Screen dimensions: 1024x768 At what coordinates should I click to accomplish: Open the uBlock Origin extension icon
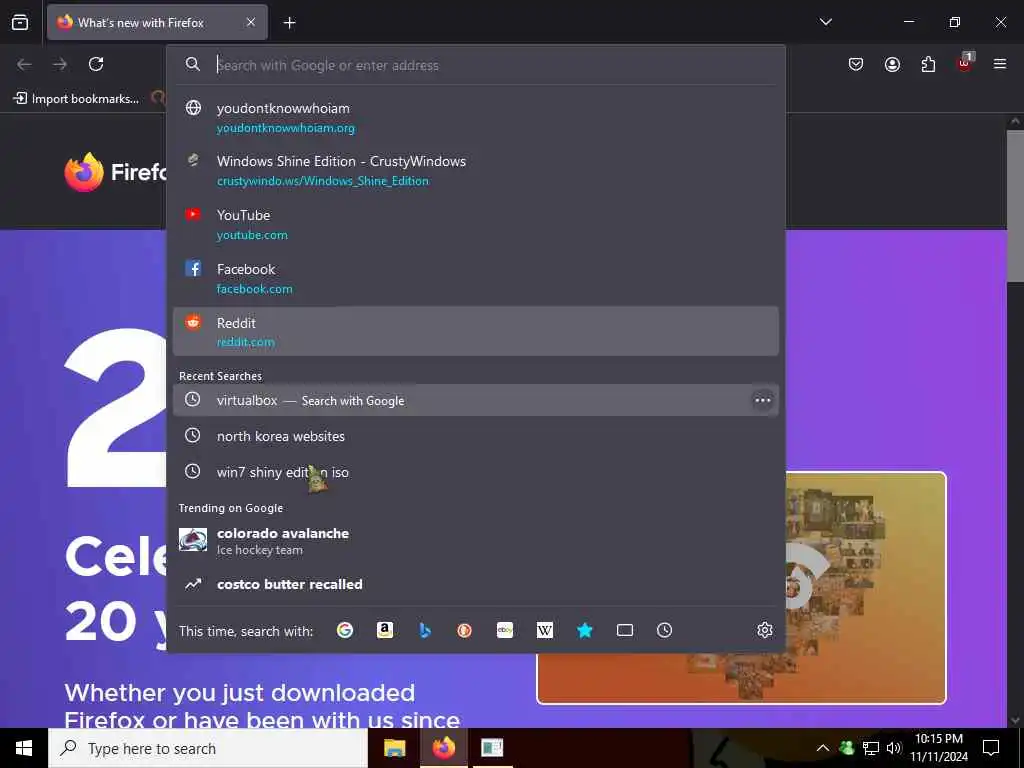(x=965, y=63)
